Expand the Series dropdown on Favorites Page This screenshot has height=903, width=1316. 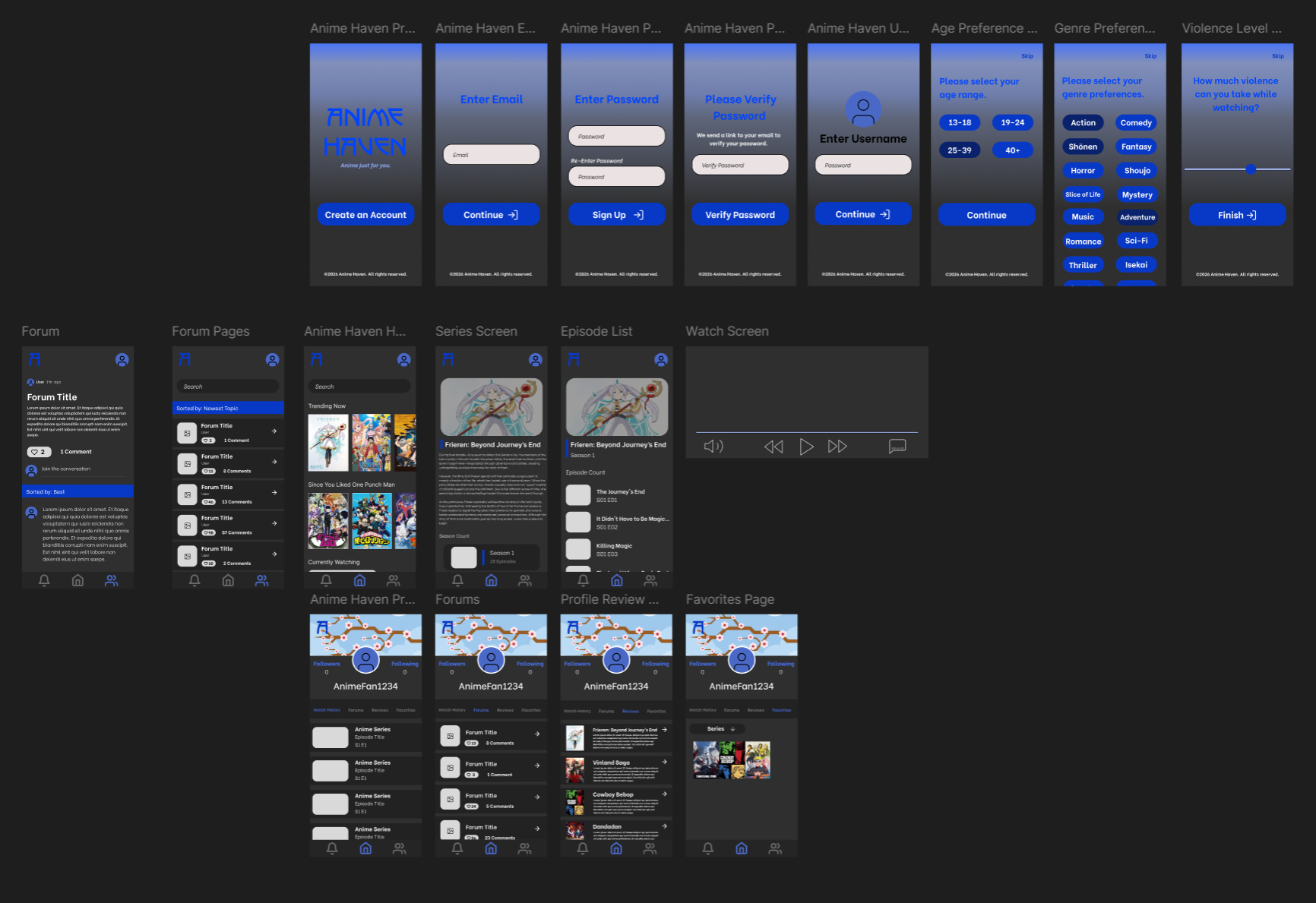click(x=717, y=728)
